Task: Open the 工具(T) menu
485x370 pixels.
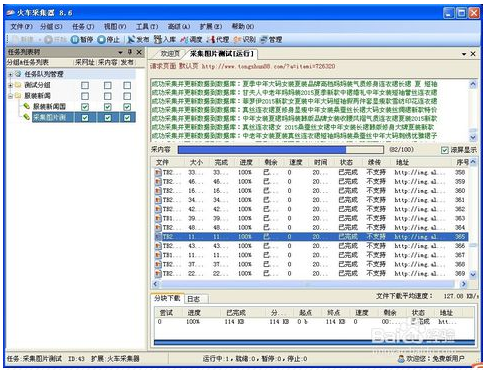Action: [x=147, y=26]
